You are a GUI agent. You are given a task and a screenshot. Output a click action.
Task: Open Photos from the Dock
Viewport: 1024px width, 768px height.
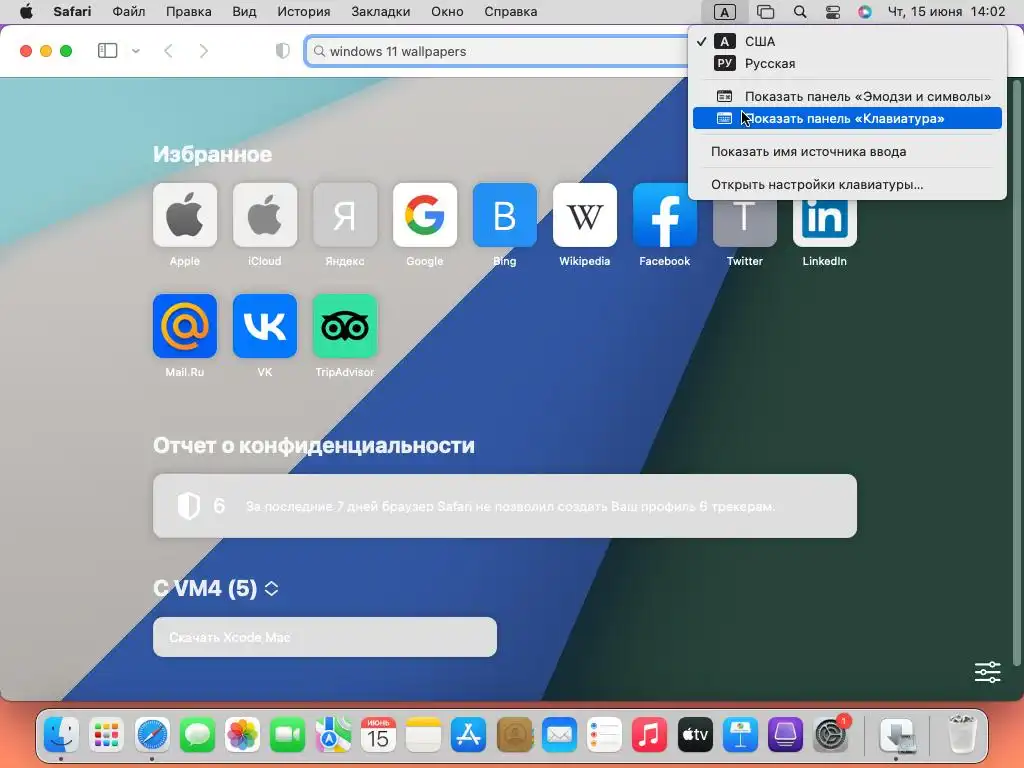[x=242, y=735]
